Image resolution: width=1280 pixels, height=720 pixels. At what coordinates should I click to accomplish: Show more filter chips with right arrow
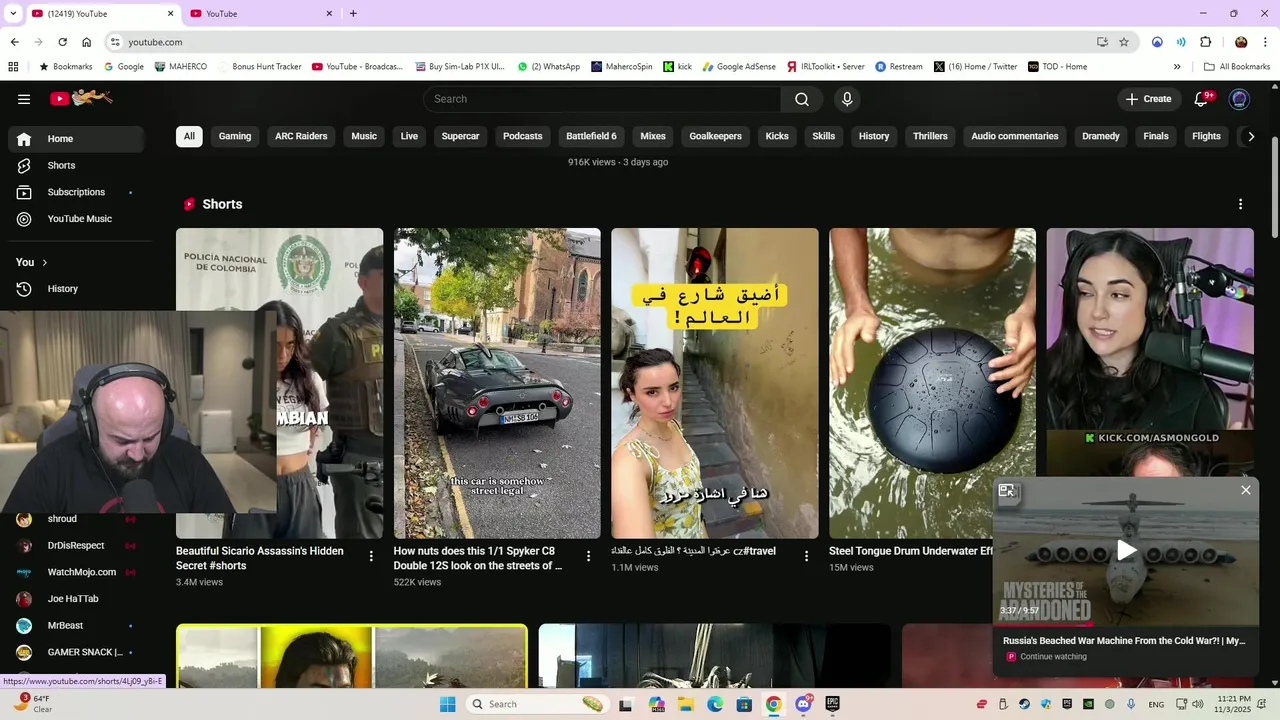click(1250, 136)
